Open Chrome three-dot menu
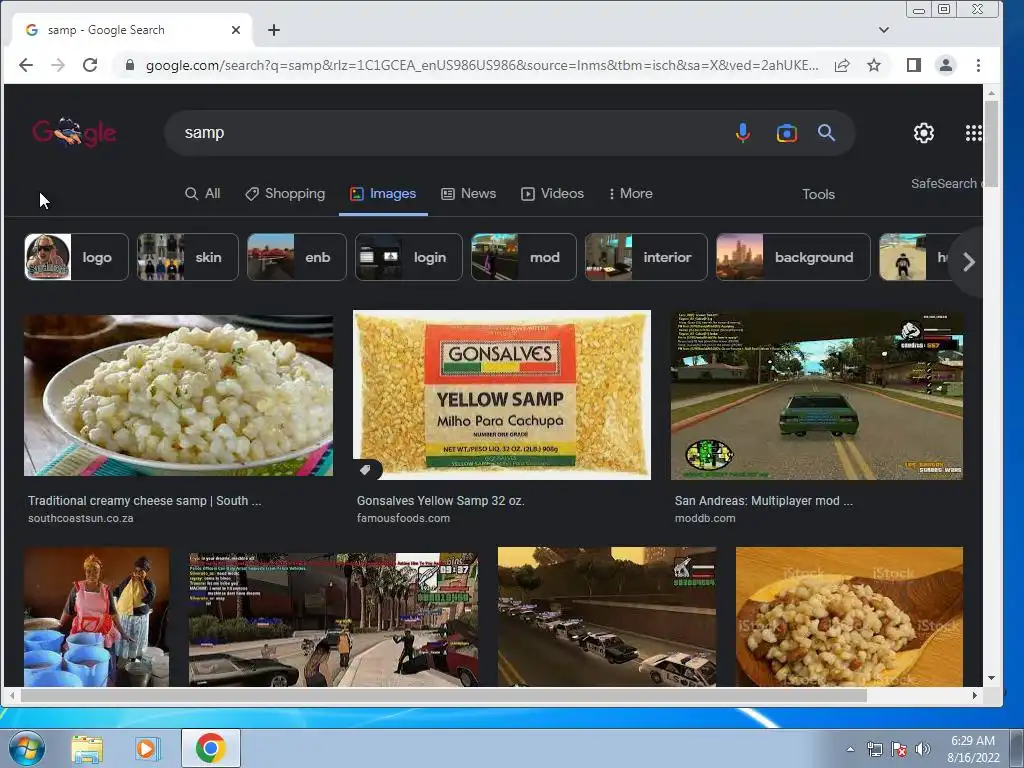 [978, 65]
